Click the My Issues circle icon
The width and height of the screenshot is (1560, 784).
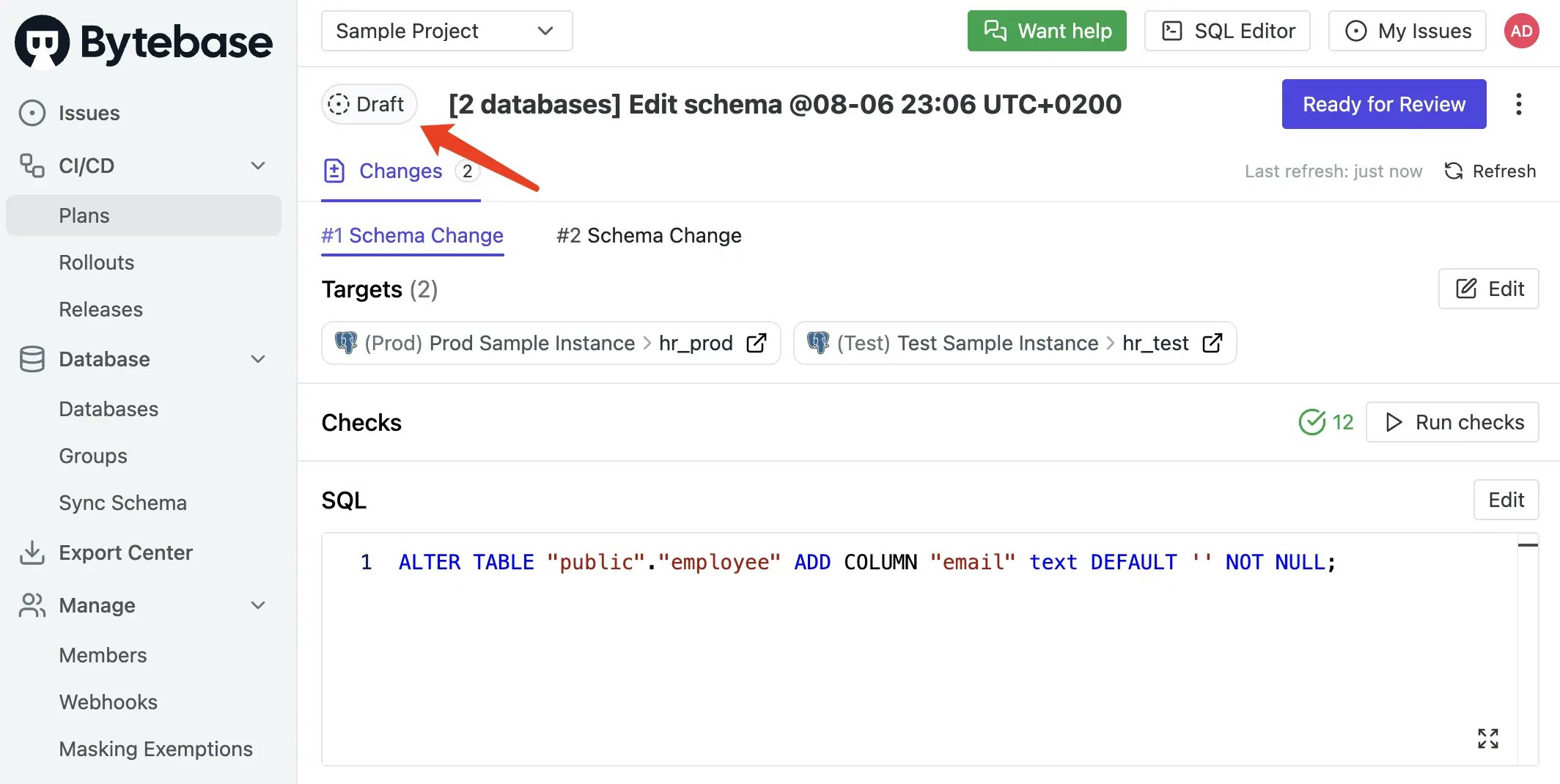click(x=1355, y=31)
